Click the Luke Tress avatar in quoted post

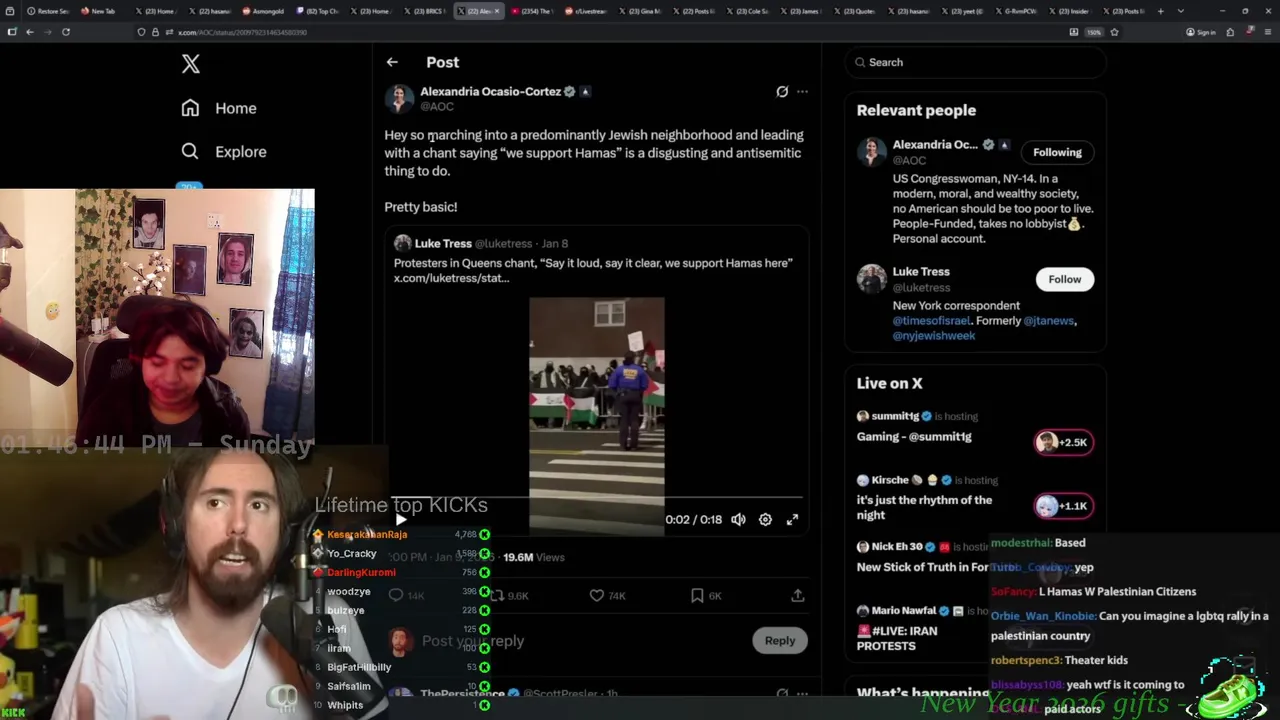pyautogui.click(x=402, y=243)
